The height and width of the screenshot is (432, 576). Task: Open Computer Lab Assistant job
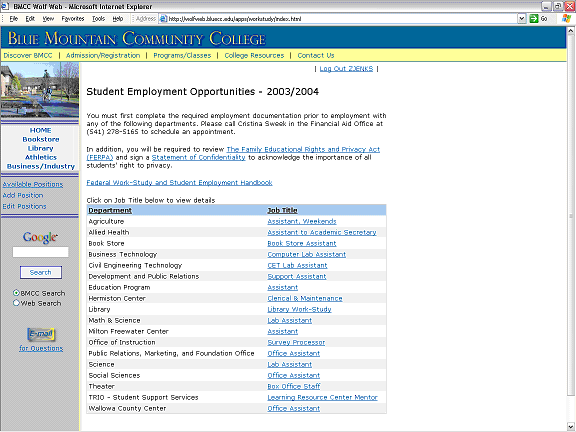pos(306,255)
